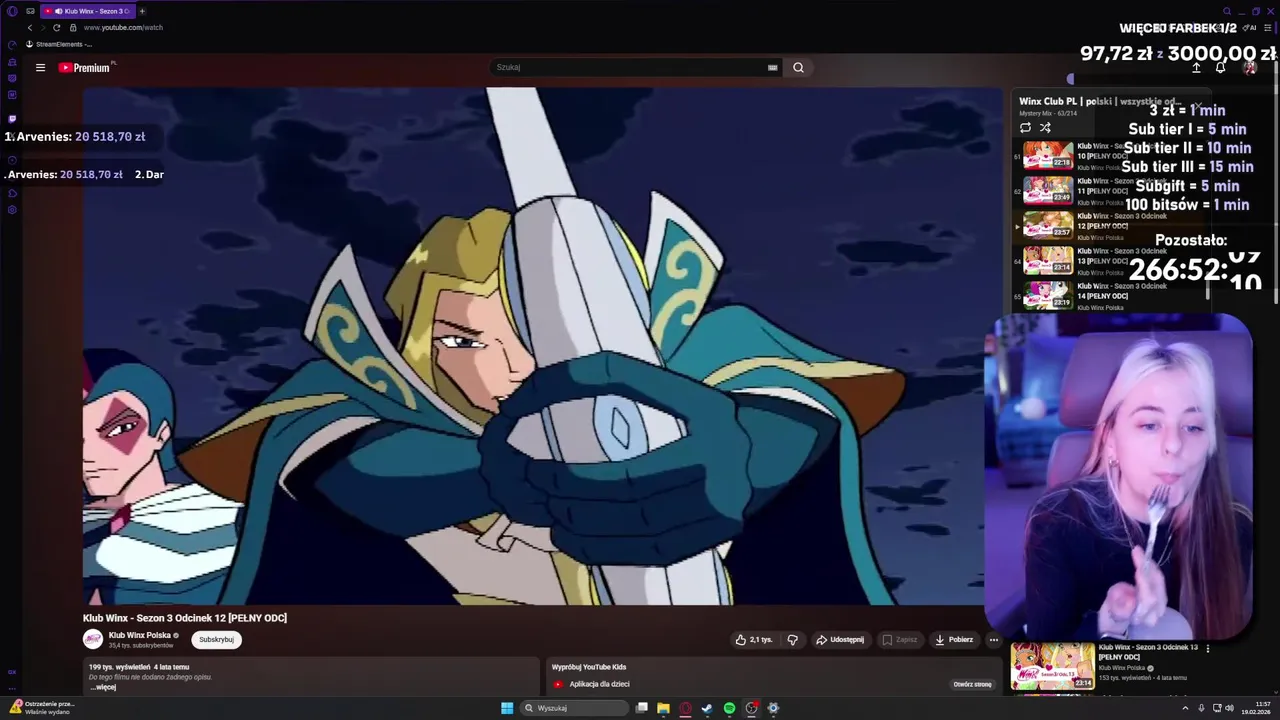Viewport: 1280px width, 720px height.
Task: Click the Subskrybuj button
Action: pos(216,640)
